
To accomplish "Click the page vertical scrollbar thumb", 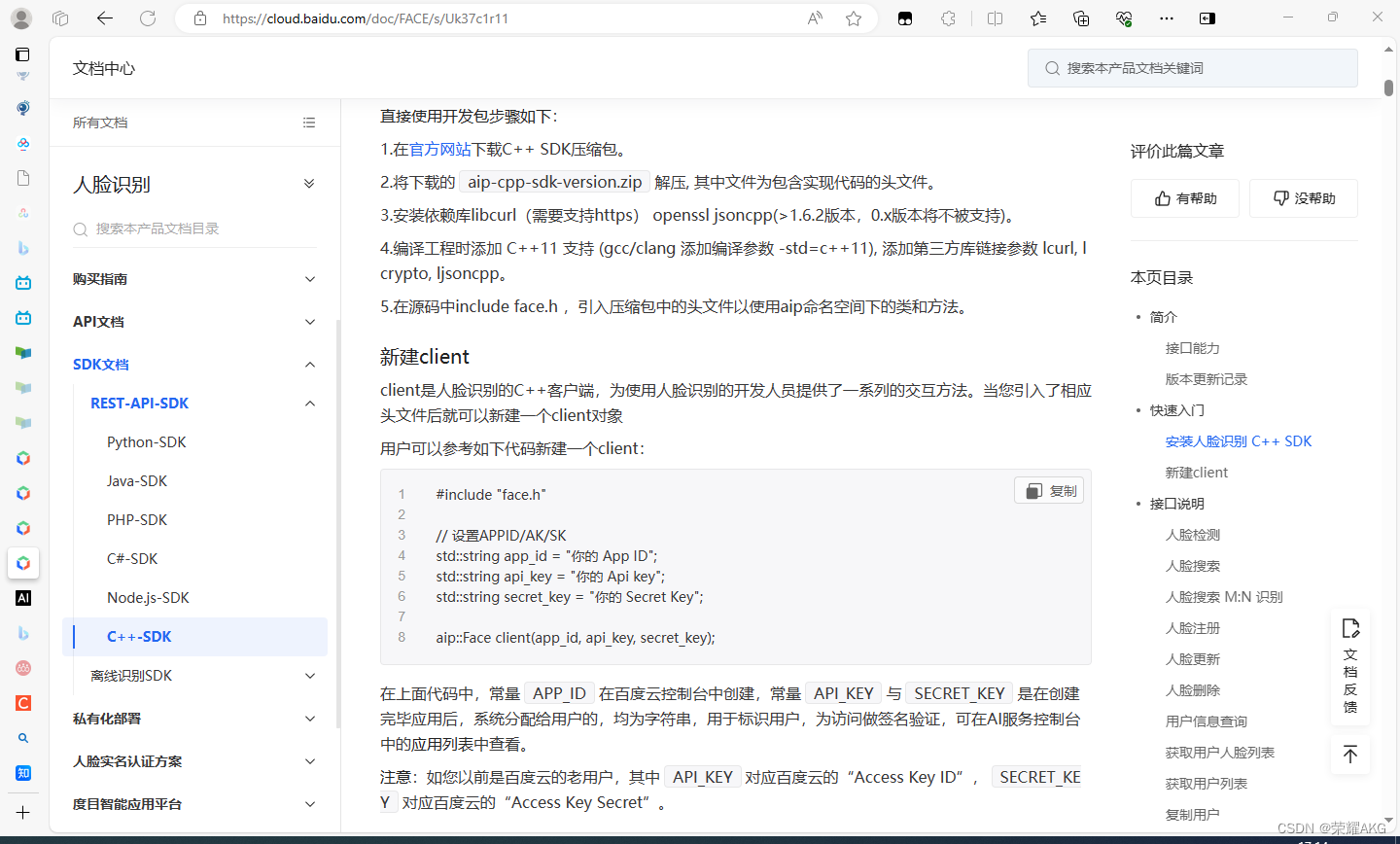I will (x=1388, y=88).
